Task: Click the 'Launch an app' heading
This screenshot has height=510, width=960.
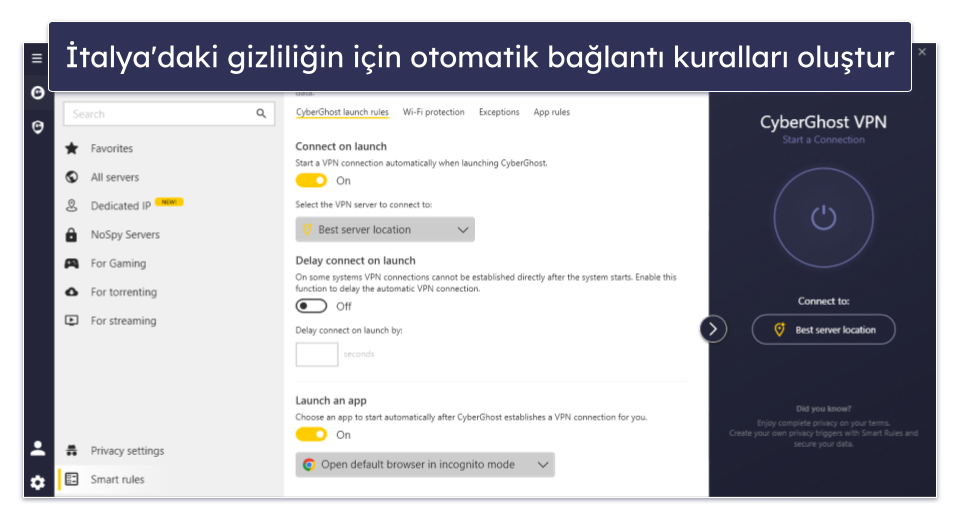Action: [x=331, y=400]
